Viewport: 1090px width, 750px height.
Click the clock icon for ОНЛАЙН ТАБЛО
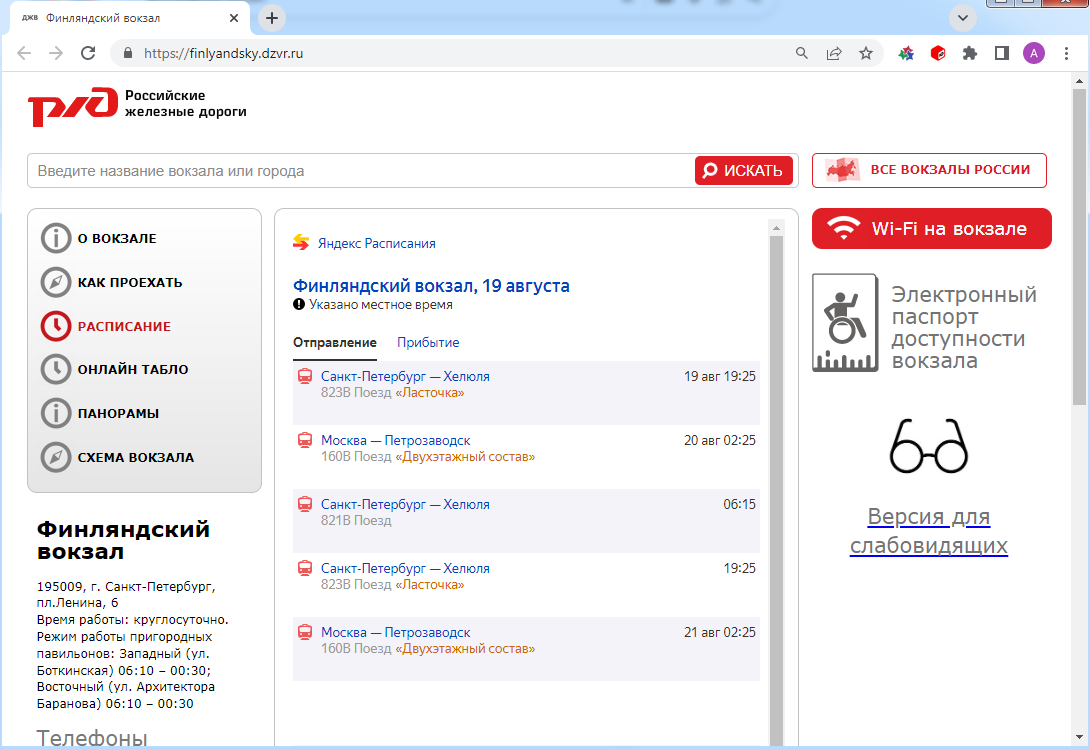pos(56,369)
